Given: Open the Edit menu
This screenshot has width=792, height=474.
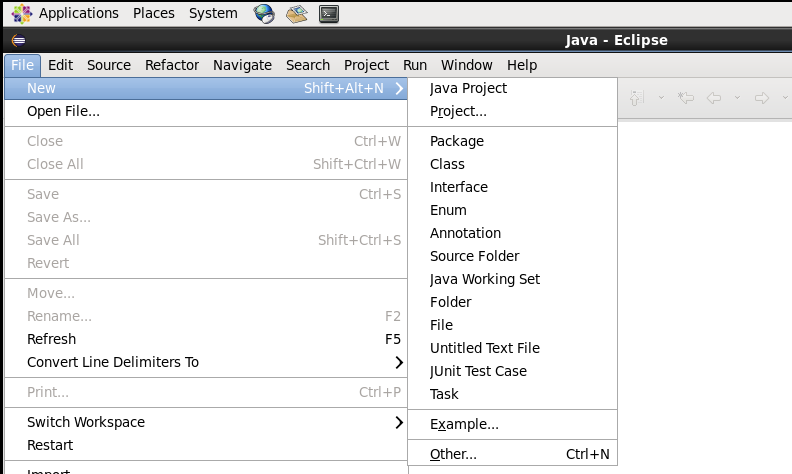Looking at the screenshot, I should click(60, 65).
